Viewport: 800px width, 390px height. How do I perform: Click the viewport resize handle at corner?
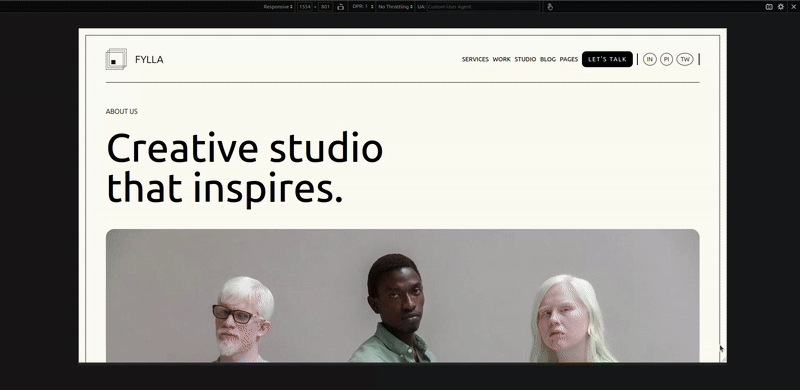[x=723, y=359]
